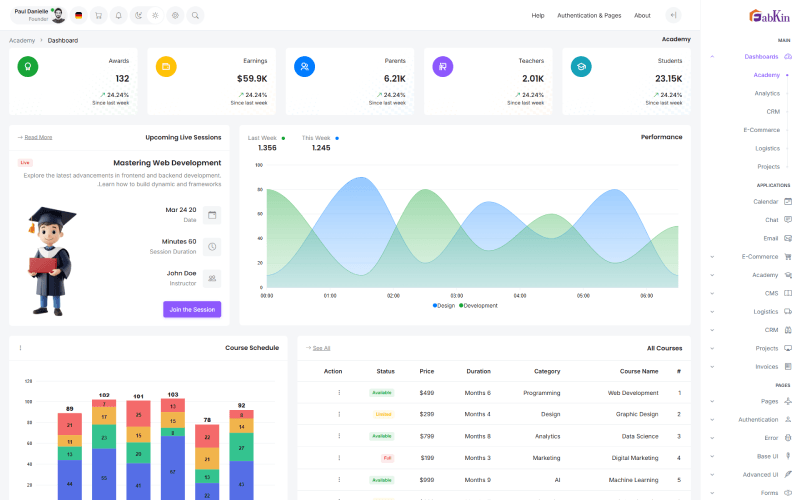Click the sidebar collapse arrow icon

click(673, 16)
